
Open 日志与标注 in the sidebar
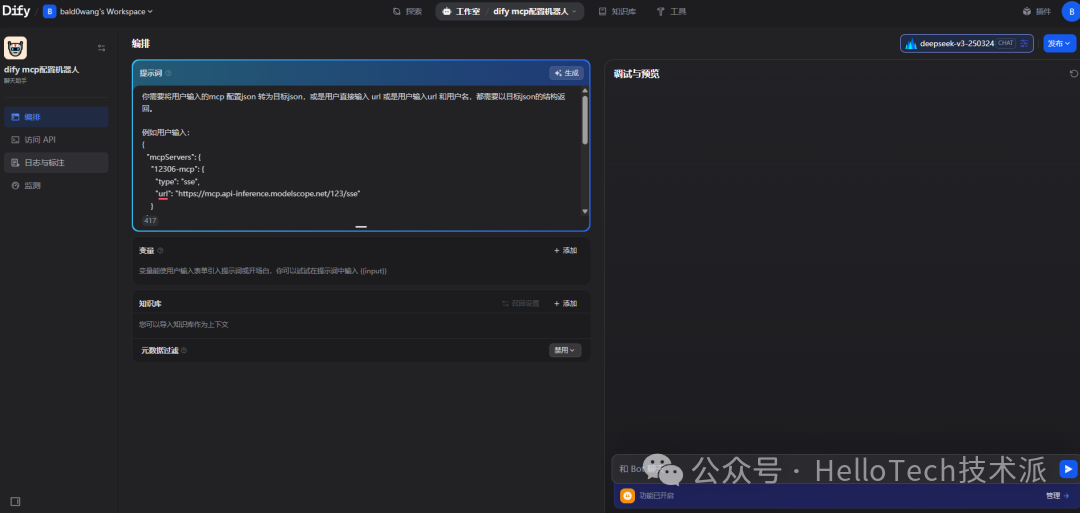(56, 163)
